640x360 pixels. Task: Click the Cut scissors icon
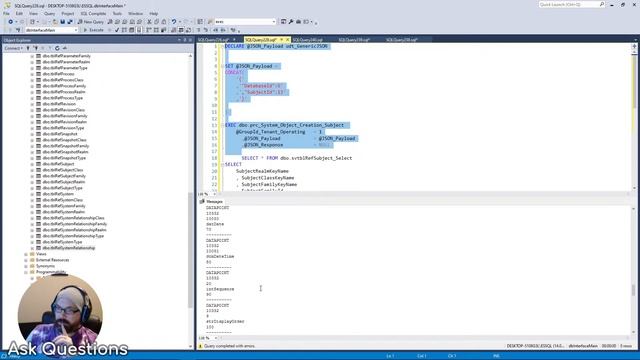[x=149, y=22]
